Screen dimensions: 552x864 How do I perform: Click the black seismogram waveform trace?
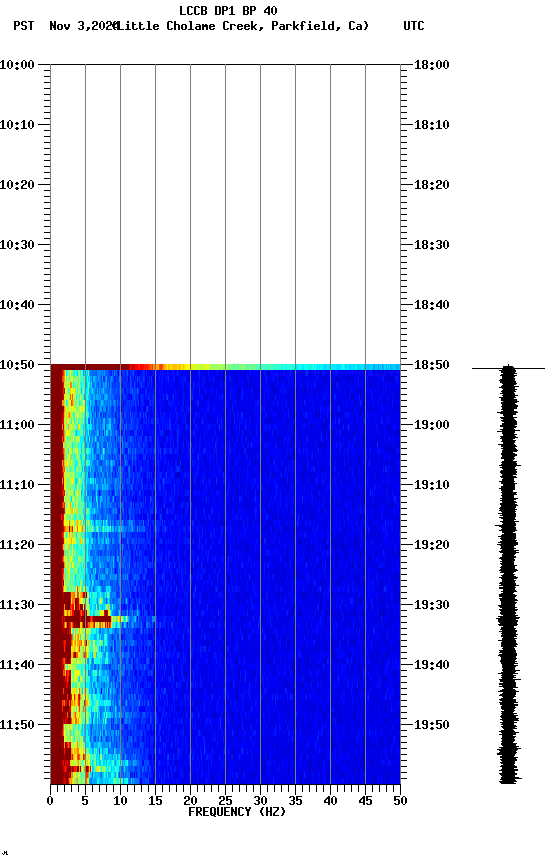click(x=508, y=574)
